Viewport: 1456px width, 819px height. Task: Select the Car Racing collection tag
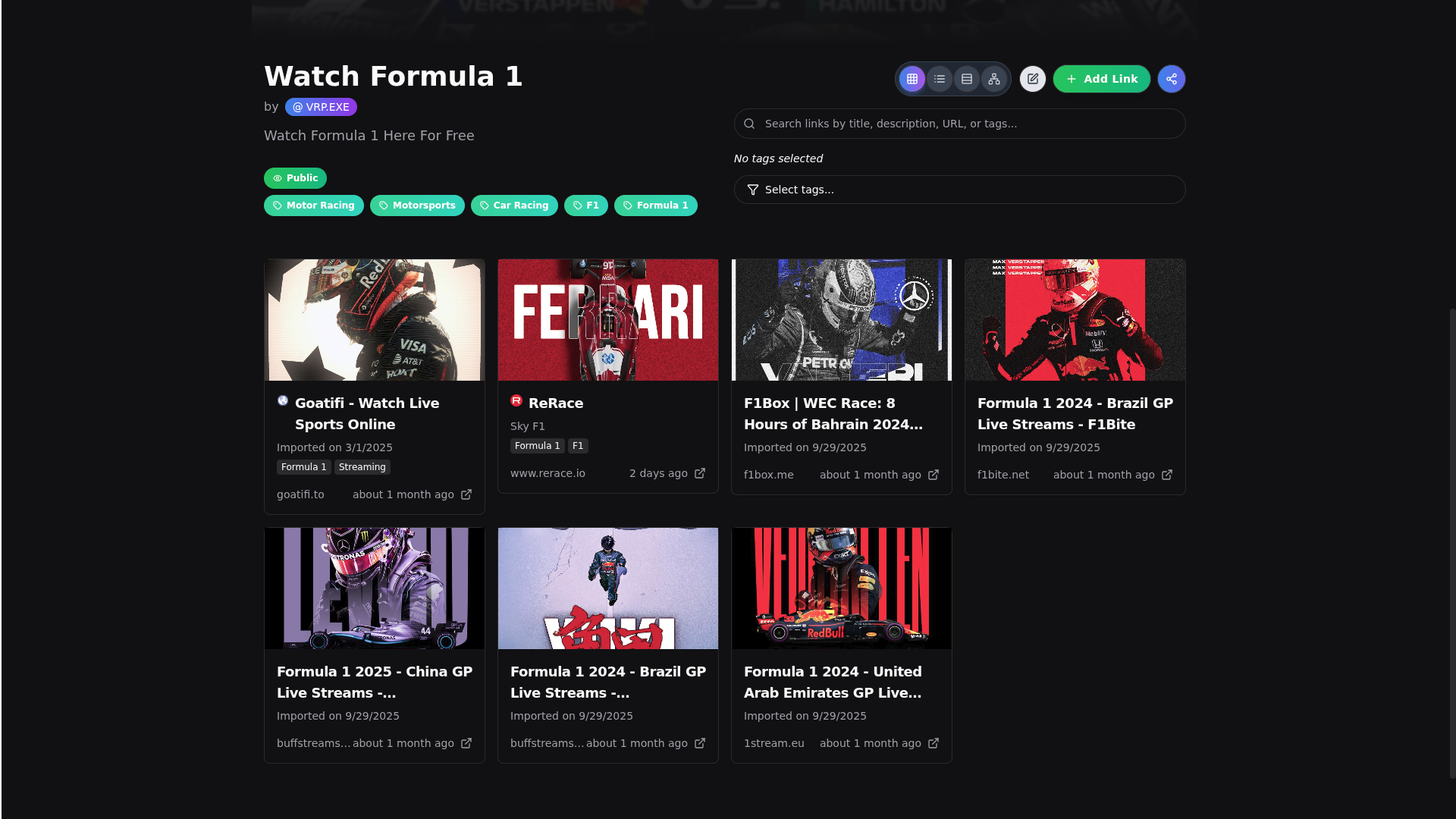point(514,206)
